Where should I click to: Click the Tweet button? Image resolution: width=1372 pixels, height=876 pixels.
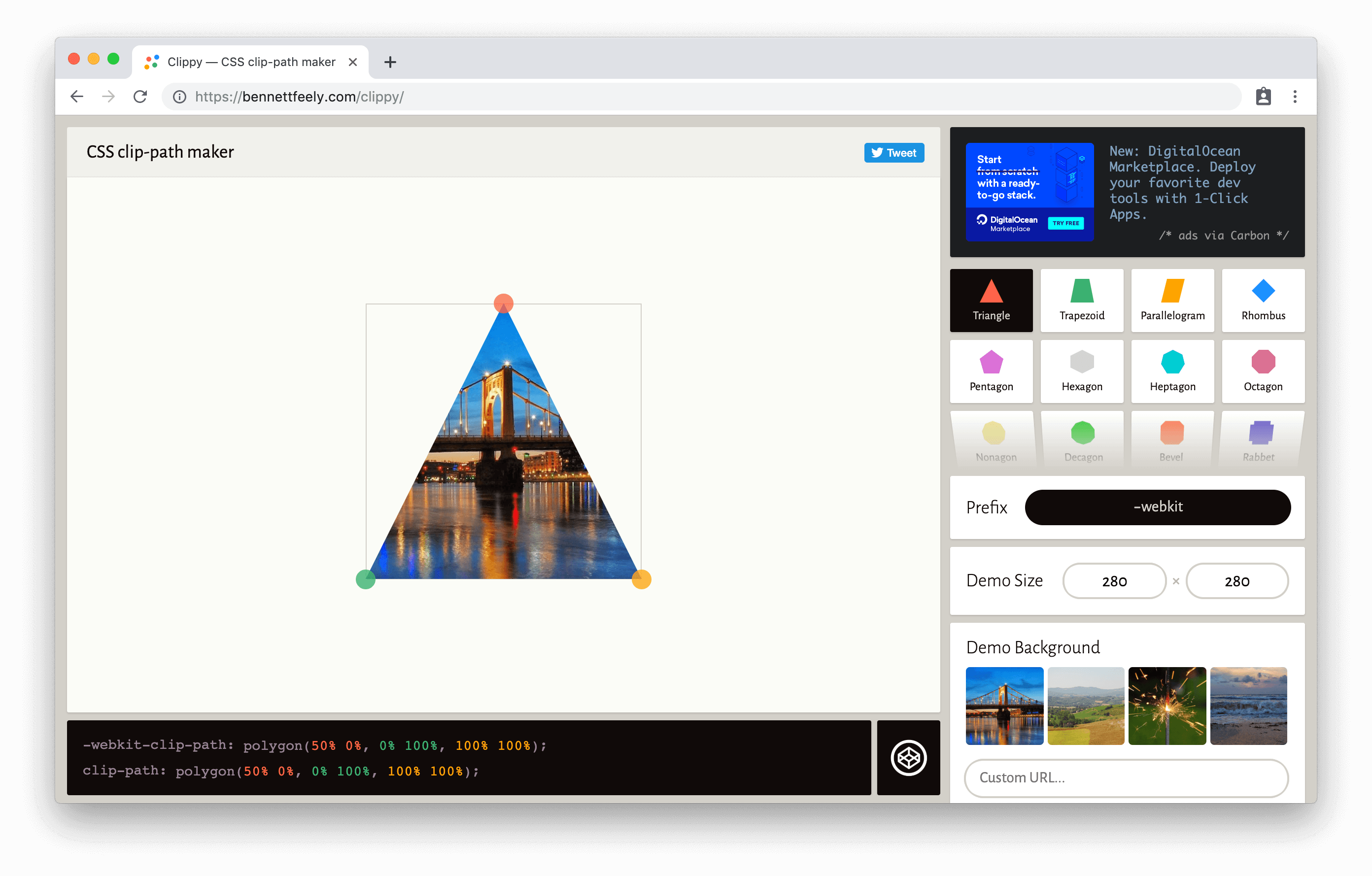point(893,153)
